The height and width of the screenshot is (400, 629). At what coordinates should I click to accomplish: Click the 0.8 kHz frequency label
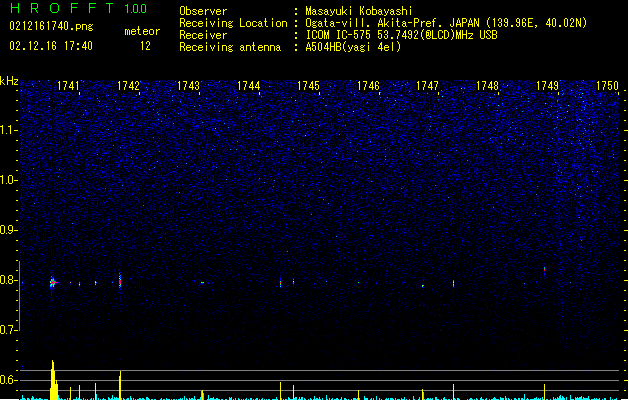click(8, 280)
